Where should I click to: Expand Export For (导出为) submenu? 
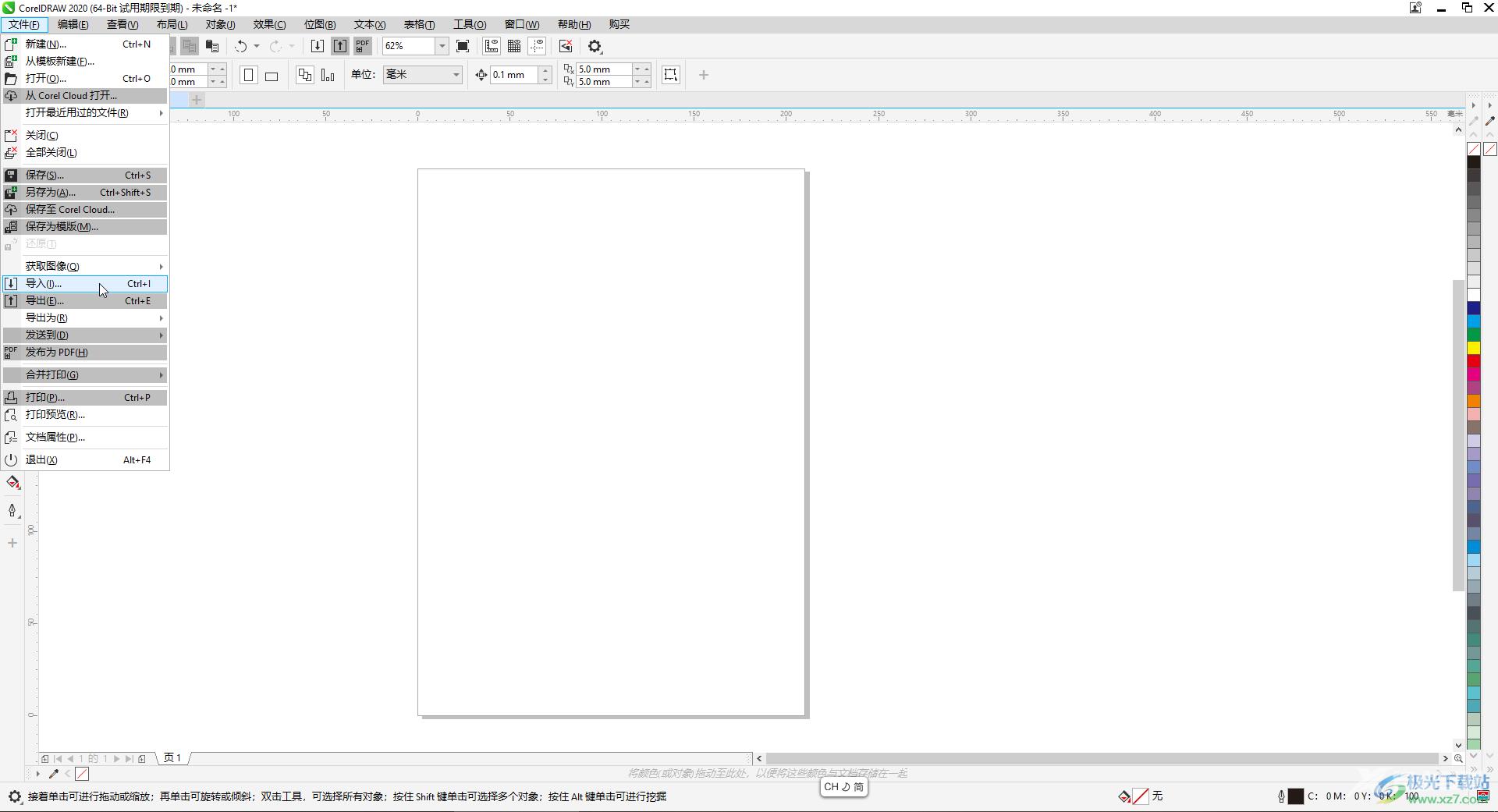pos(85,318)
